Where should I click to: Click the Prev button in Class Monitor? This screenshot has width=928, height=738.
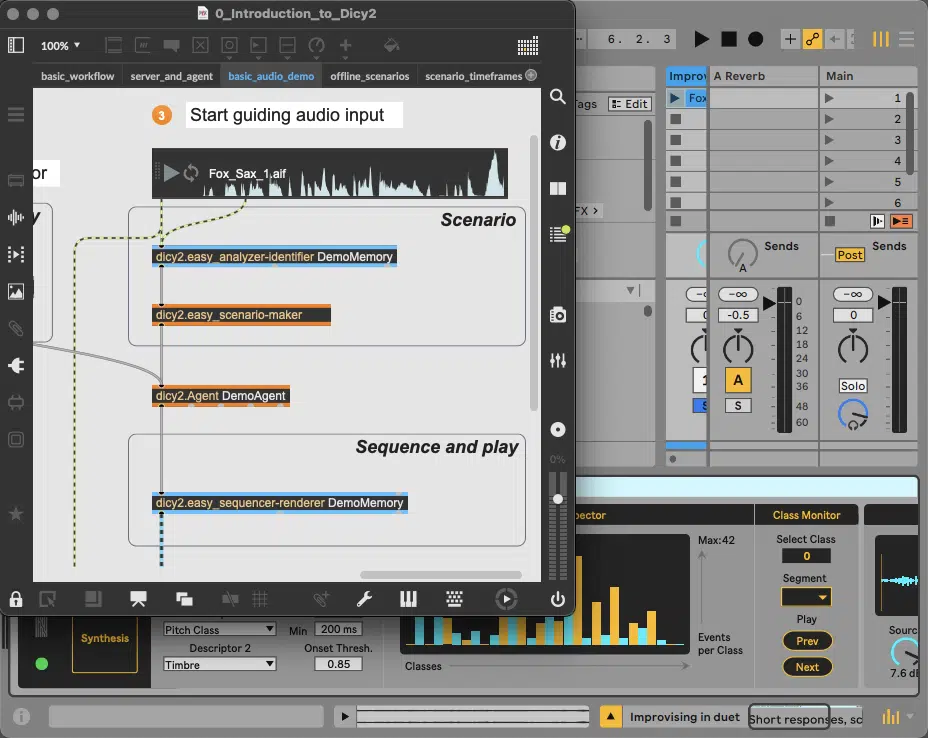click(807, 641)
